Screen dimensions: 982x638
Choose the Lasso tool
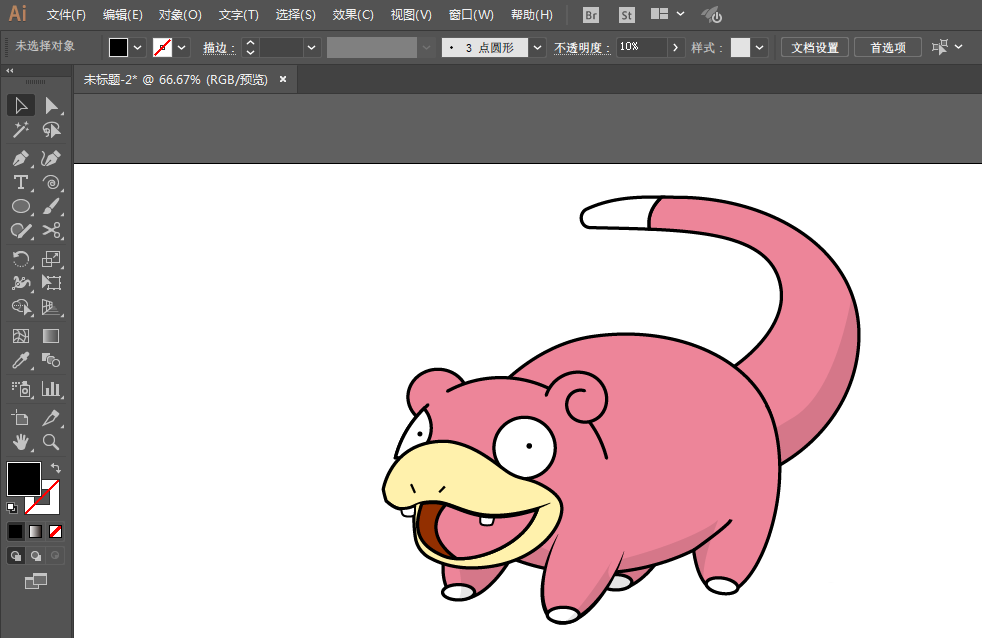coord(51,130)
